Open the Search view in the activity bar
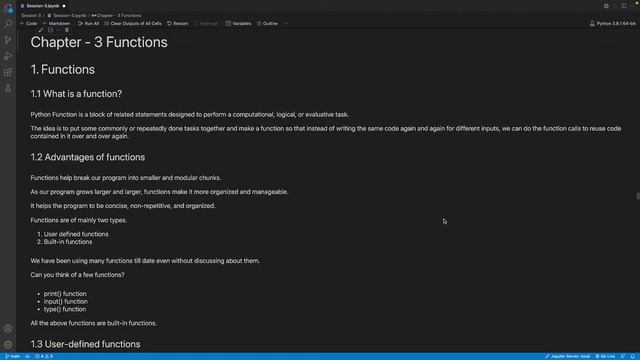The height and width of the screenshot is (360, 640). point(8,24)
